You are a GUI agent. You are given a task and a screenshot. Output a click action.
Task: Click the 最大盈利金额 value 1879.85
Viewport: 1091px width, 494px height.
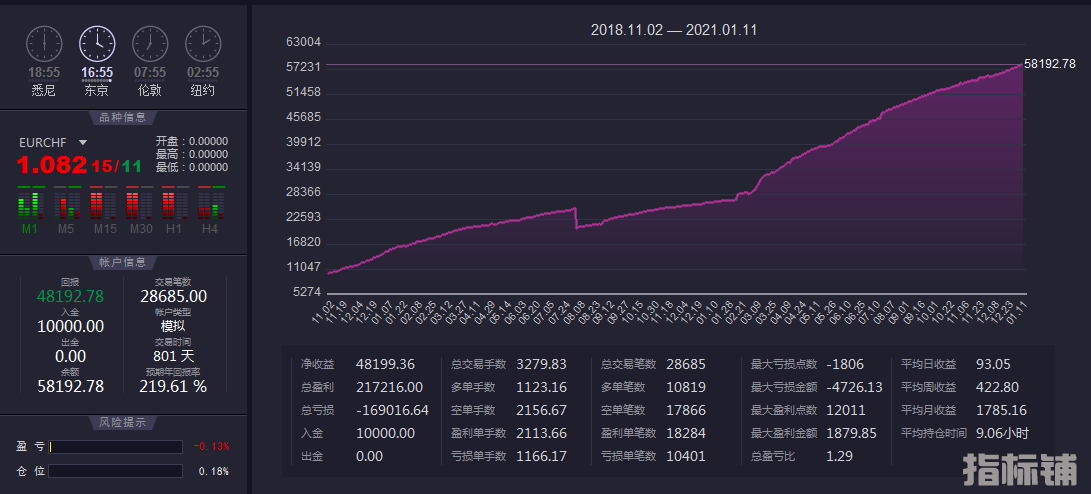[x=852, y=433]
